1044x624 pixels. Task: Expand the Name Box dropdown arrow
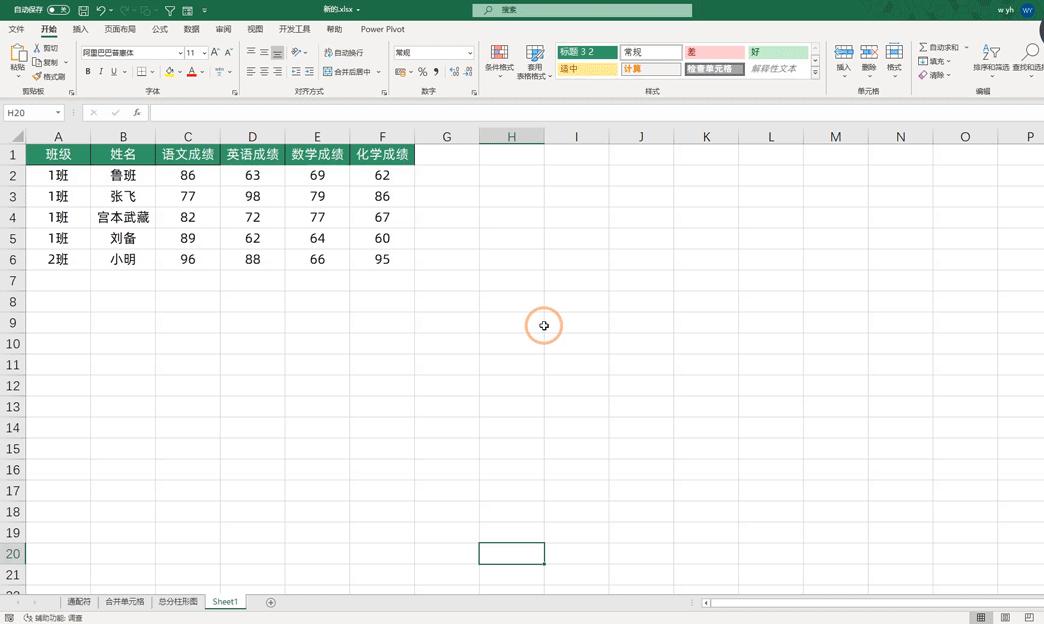click(x=59, y=113)
